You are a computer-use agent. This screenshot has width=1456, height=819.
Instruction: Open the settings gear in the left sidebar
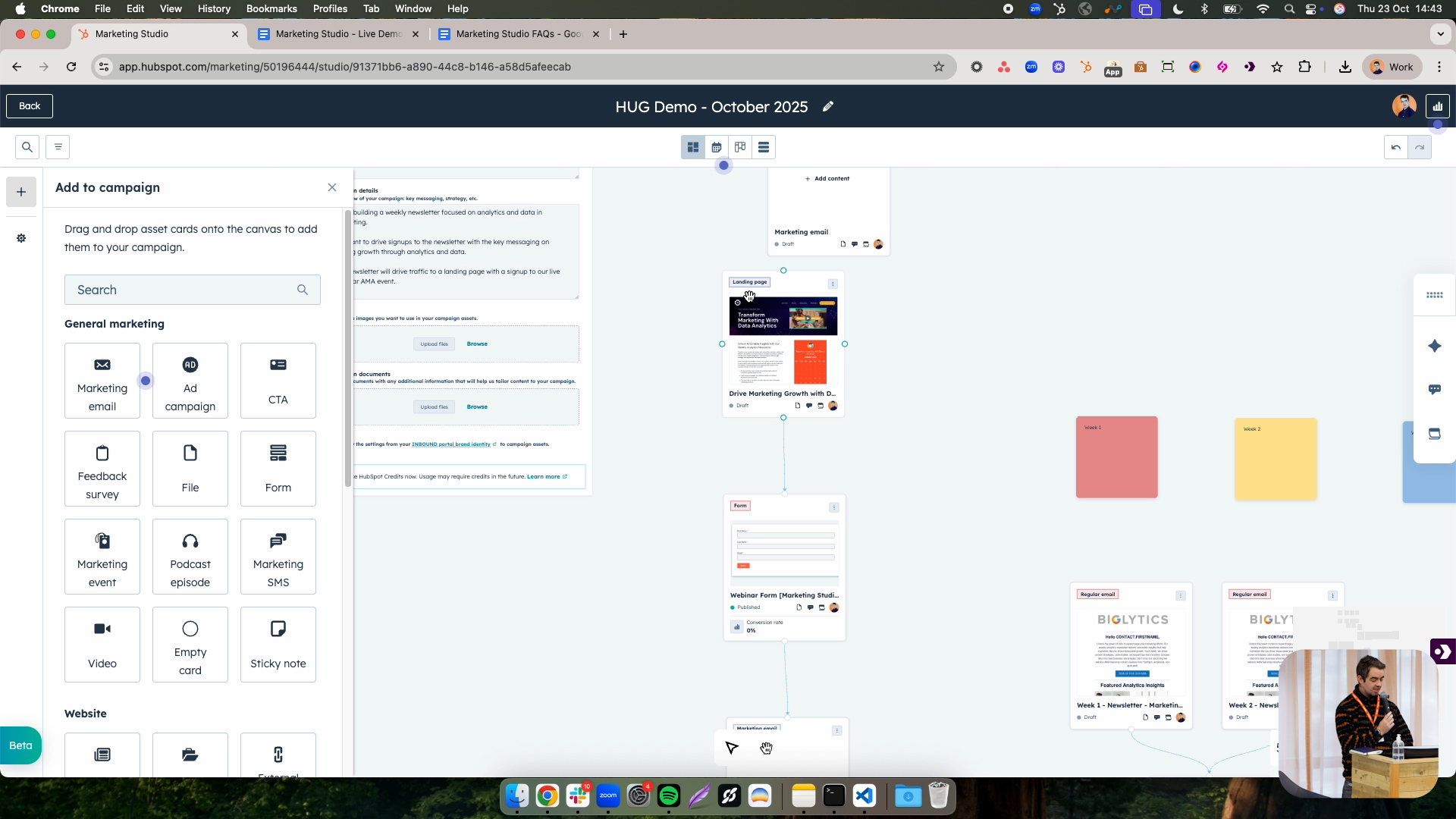pyautogui.click(x=20, y=238)
